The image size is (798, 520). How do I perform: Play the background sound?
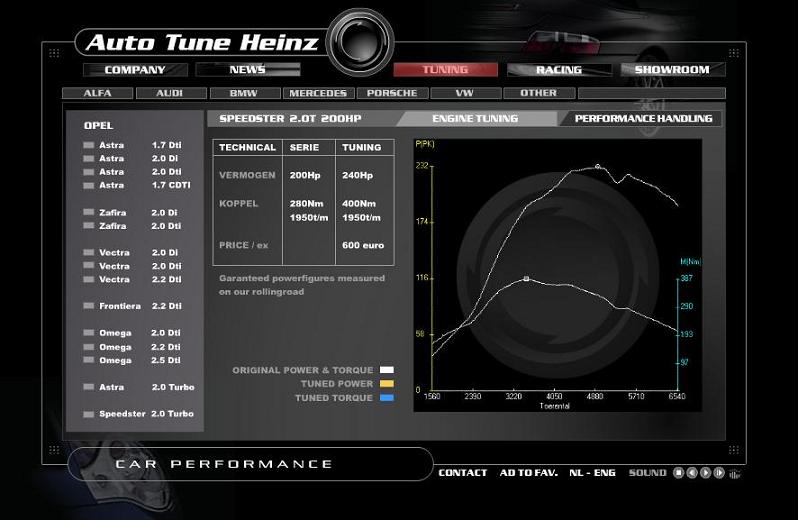click(705, 473)
